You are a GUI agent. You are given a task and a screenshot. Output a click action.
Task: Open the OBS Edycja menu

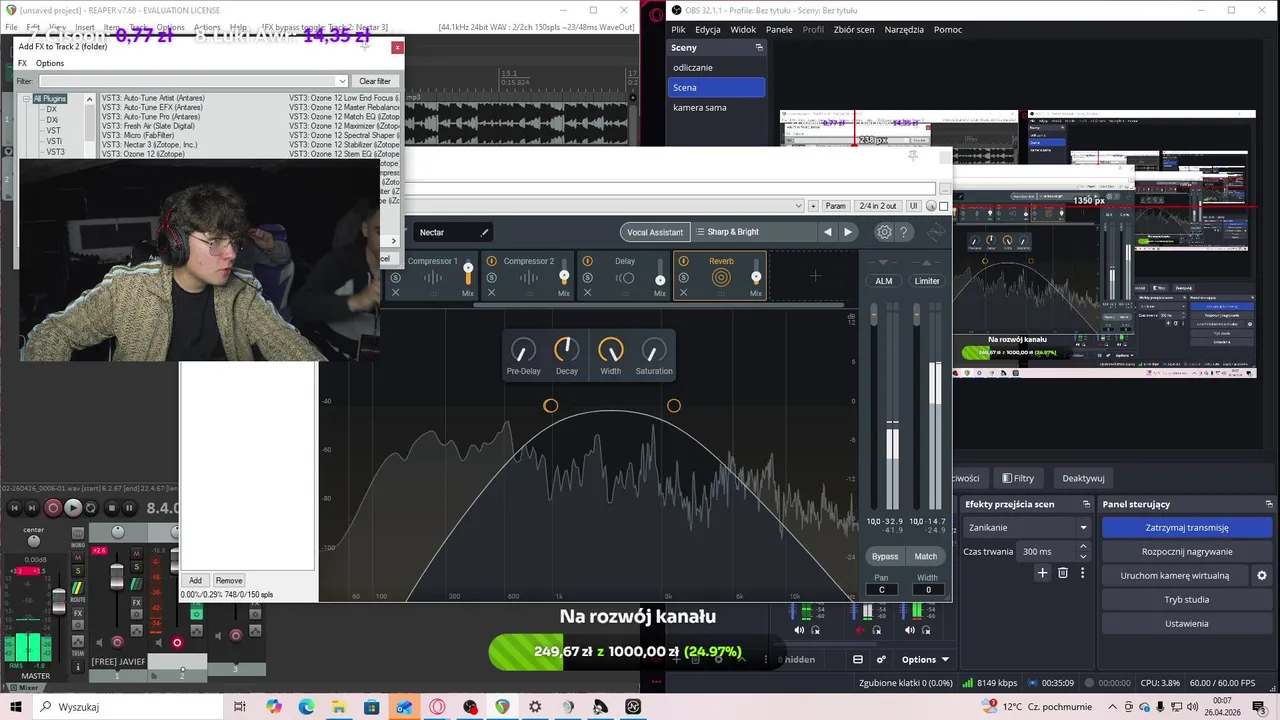(x=708, y=30)
